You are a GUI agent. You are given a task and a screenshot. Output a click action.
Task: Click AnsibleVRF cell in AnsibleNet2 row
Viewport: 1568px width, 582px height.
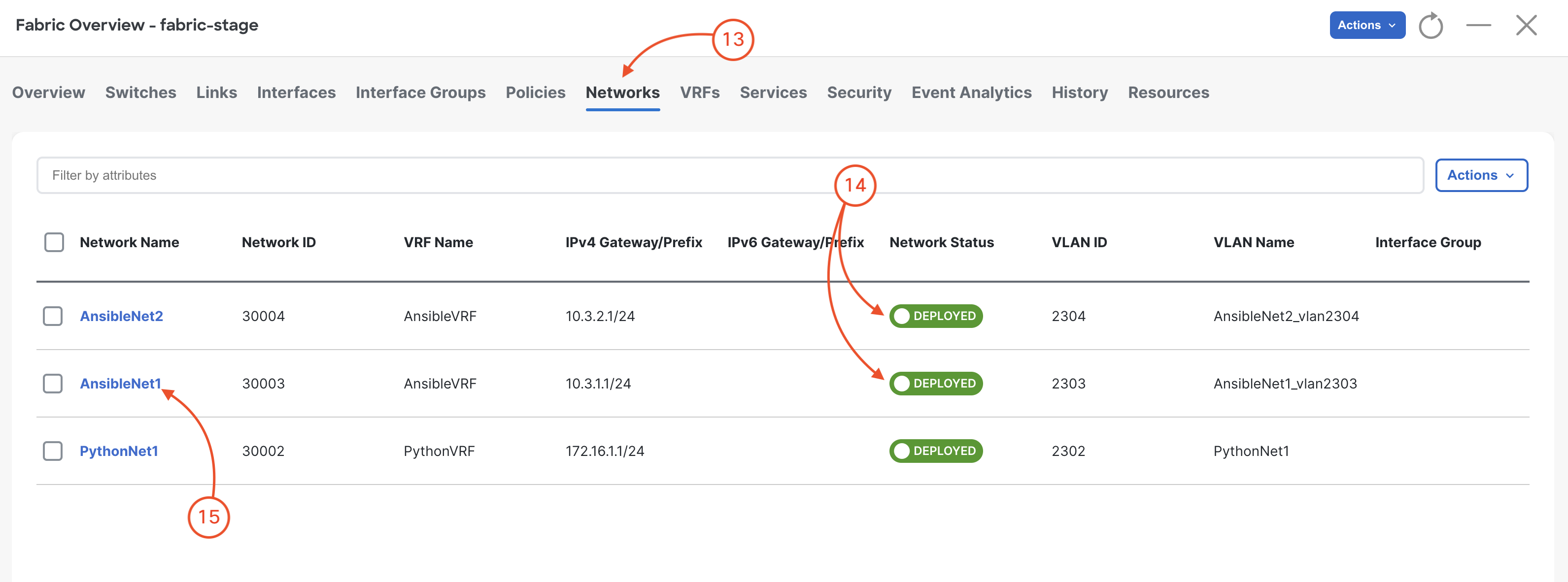click(x=440, y=316)
